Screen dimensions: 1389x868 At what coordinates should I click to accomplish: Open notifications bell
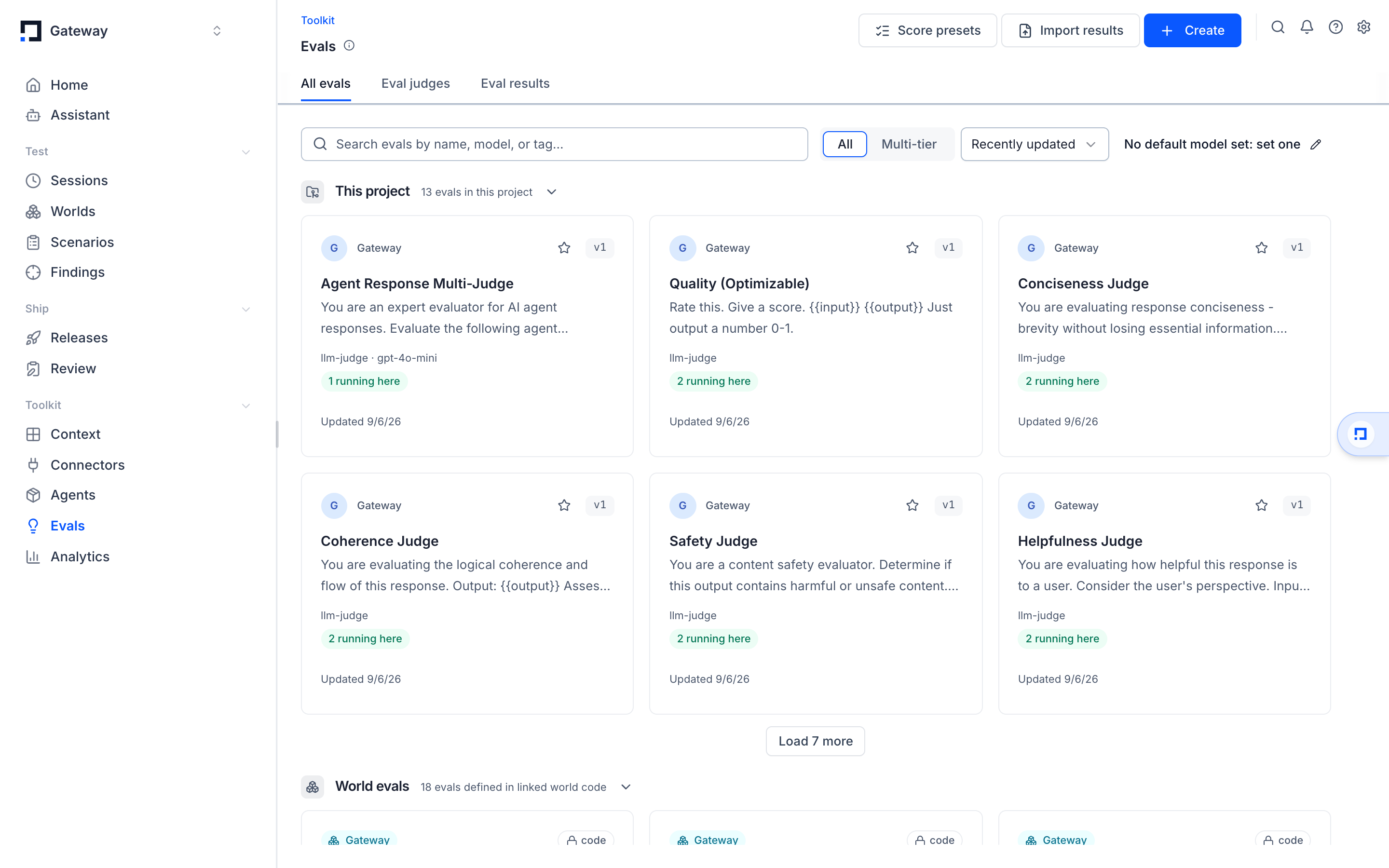click(1307, 27)
